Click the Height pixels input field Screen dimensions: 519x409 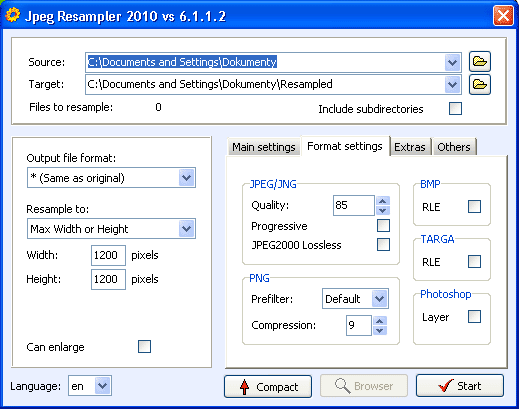(108, 279)
